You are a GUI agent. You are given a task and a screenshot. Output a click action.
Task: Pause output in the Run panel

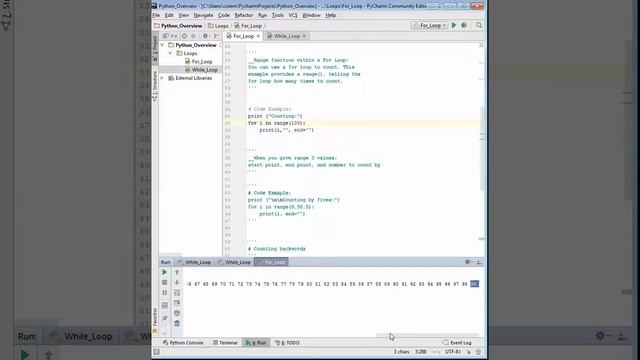[x=164, y=293]
